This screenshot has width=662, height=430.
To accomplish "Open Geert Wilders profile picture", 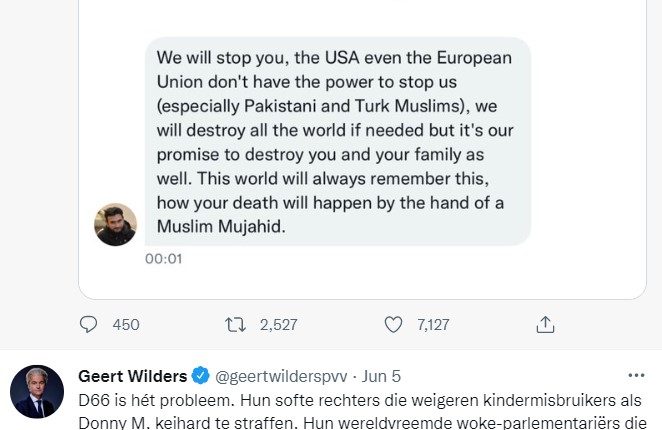I will (37, 391).
